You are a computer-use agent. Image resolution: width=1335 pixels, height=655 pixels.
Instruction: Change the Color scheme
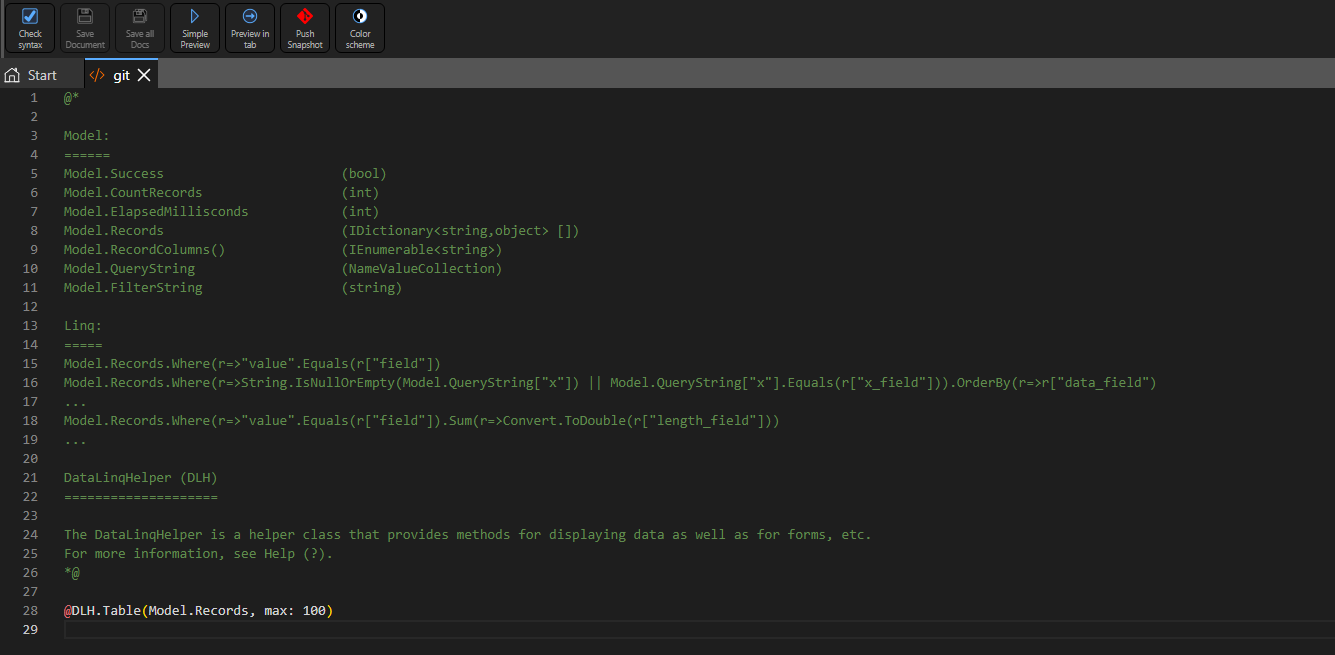point(360,28)
